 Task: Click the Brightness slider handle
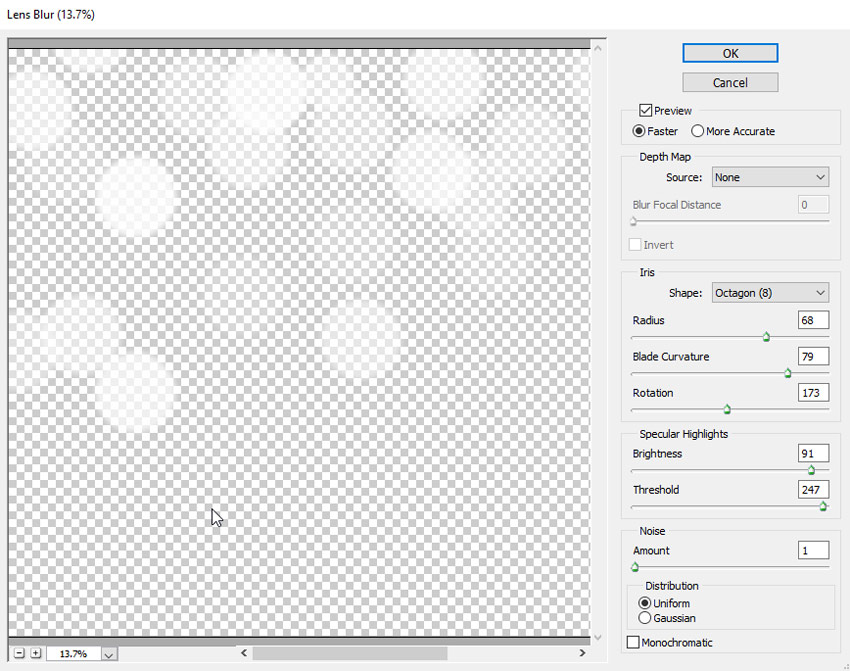point(811,470)
